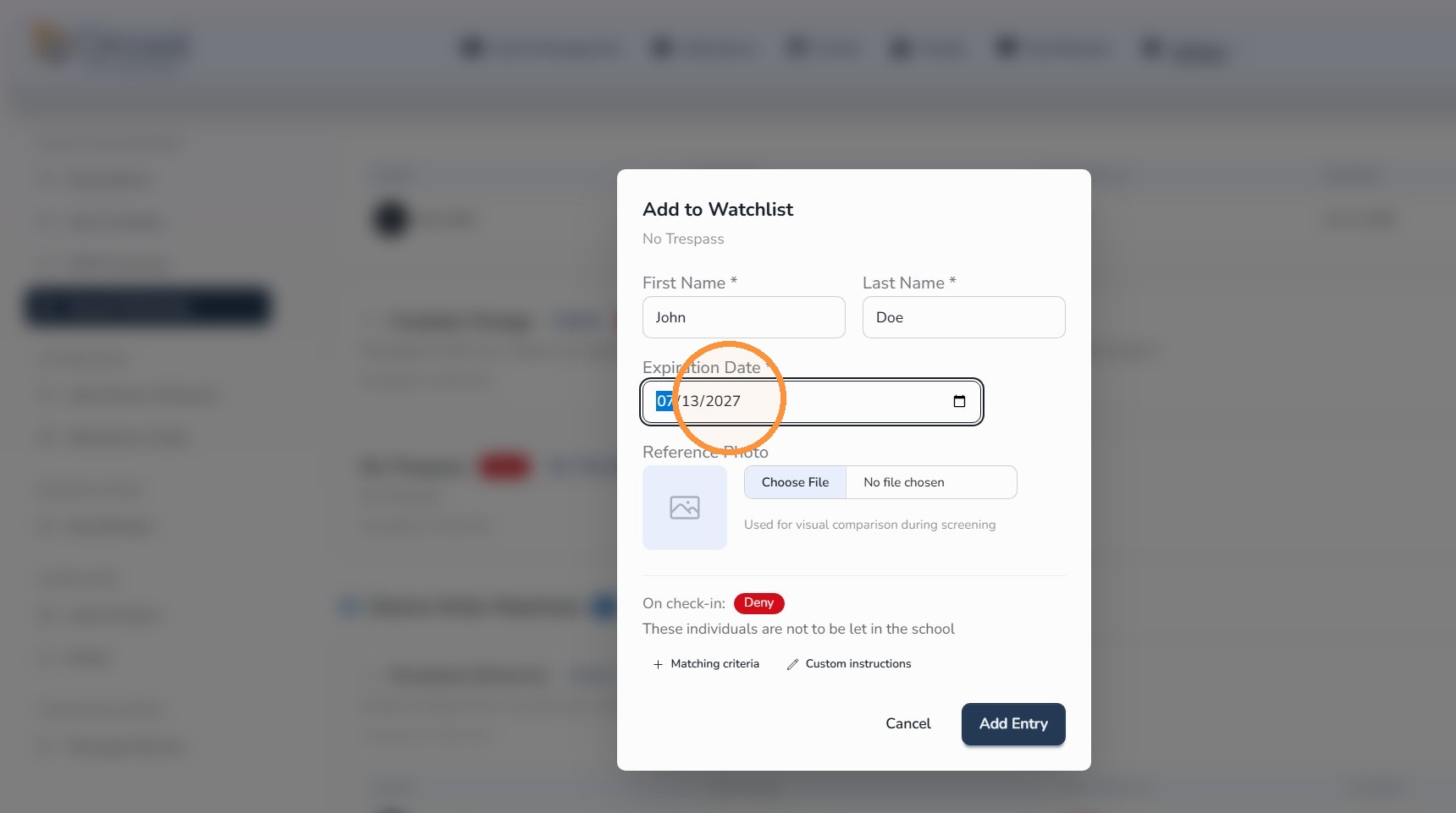
Task: Select the highlighted dark-blue sidebar menu item
Action: coord(147,306)
